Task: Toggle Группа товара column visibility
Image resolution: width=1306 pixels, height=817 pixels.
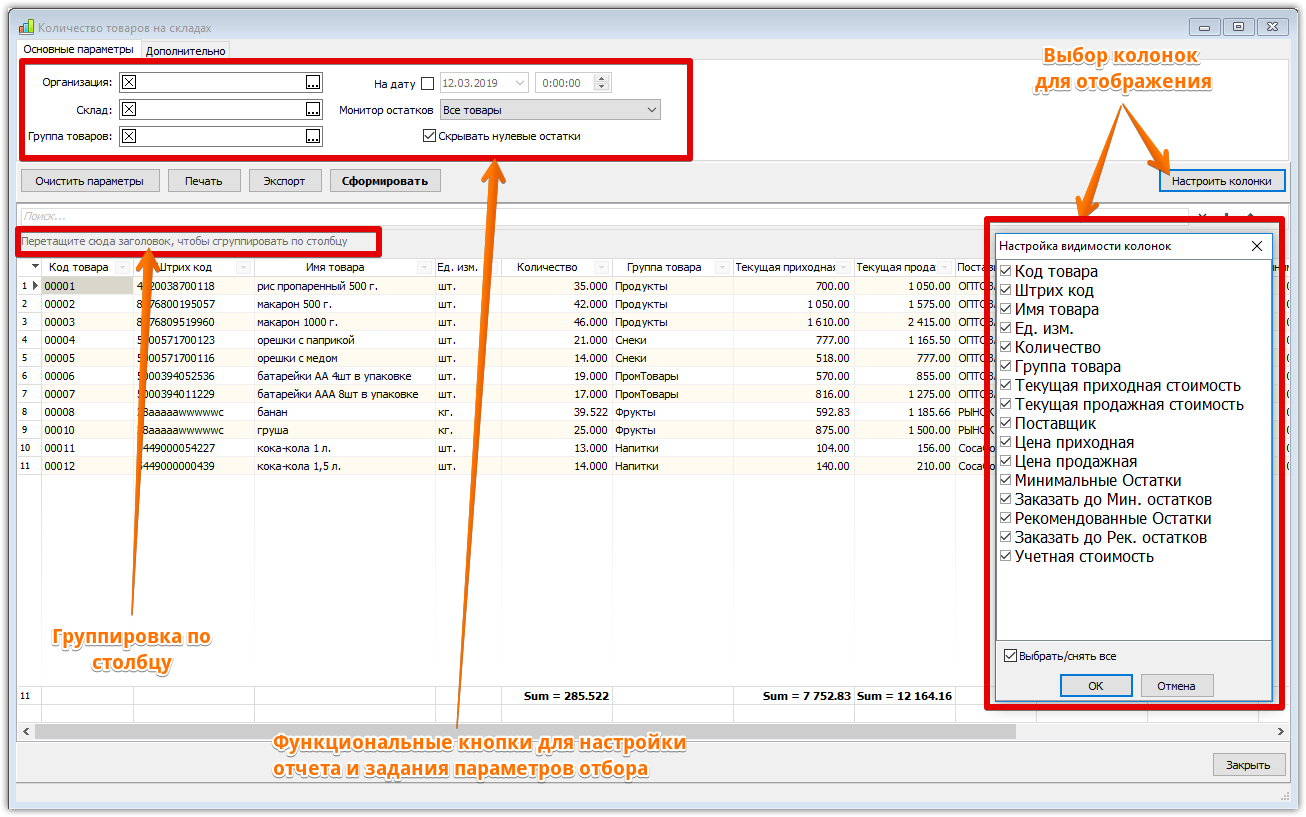Action: pyautogui.click(x=1007, y=367)
